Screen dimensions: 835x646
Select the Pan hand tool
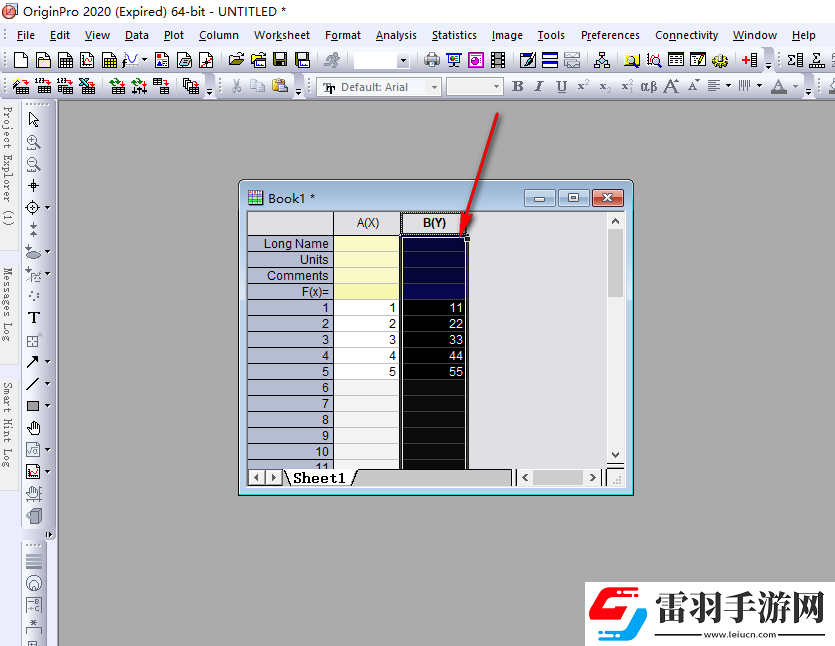[33, 427]
